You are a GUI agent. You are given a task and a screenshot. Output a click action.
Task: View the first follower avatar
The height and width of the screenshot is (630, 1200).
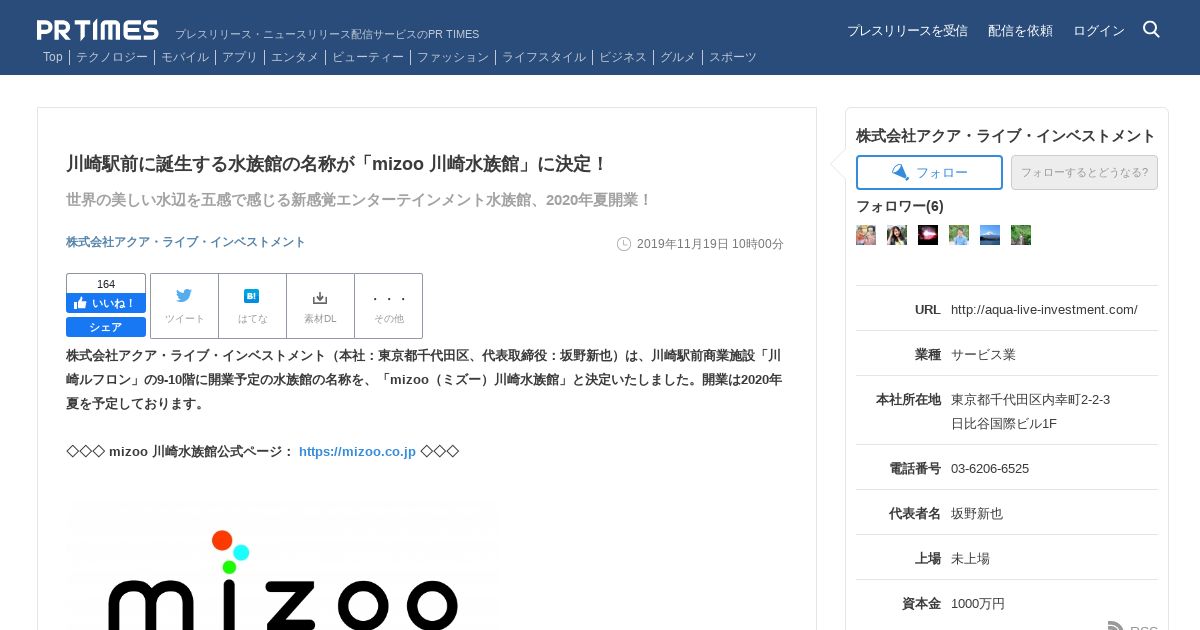[x=866, y=235]
